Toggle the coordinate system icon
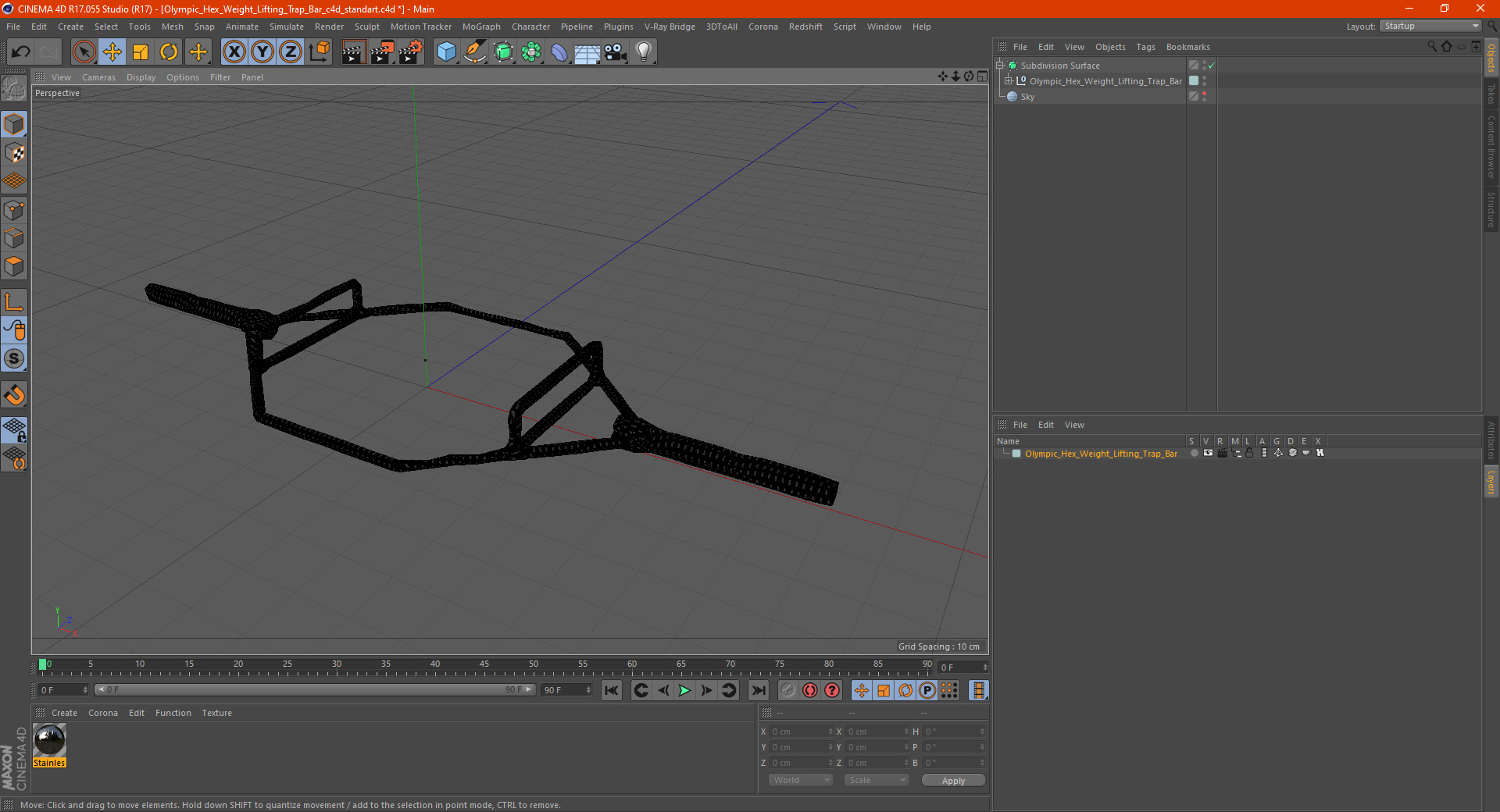 [x=319, y=52]
